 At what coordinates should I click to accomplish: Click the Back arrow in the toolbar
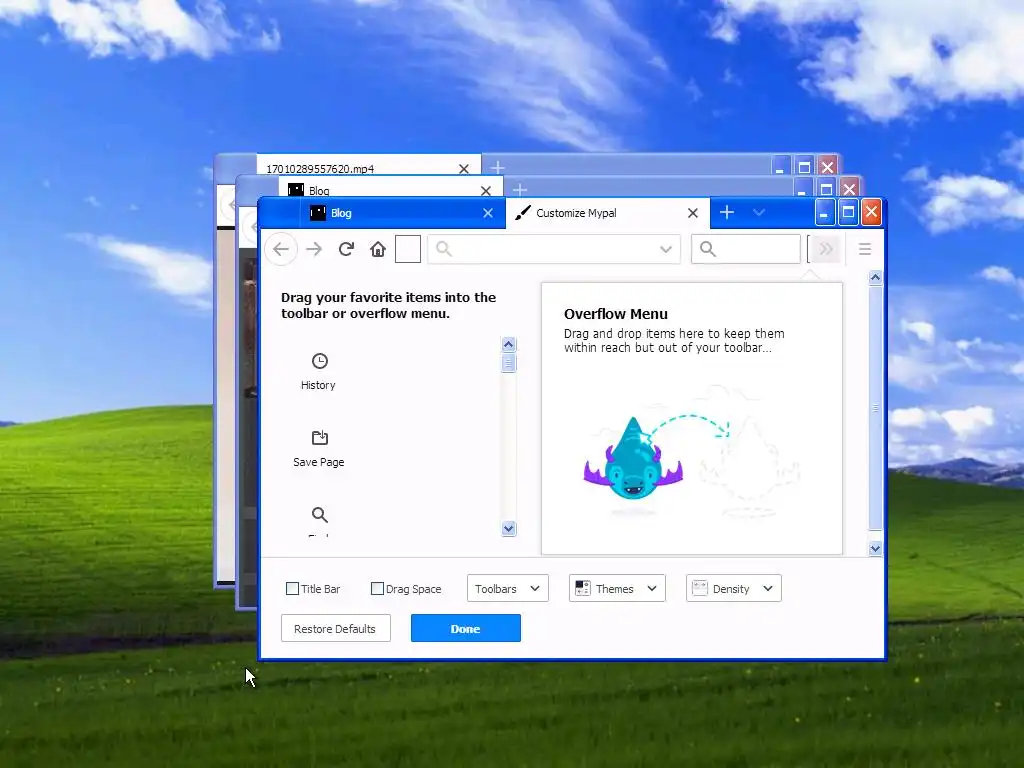(281, 249)
